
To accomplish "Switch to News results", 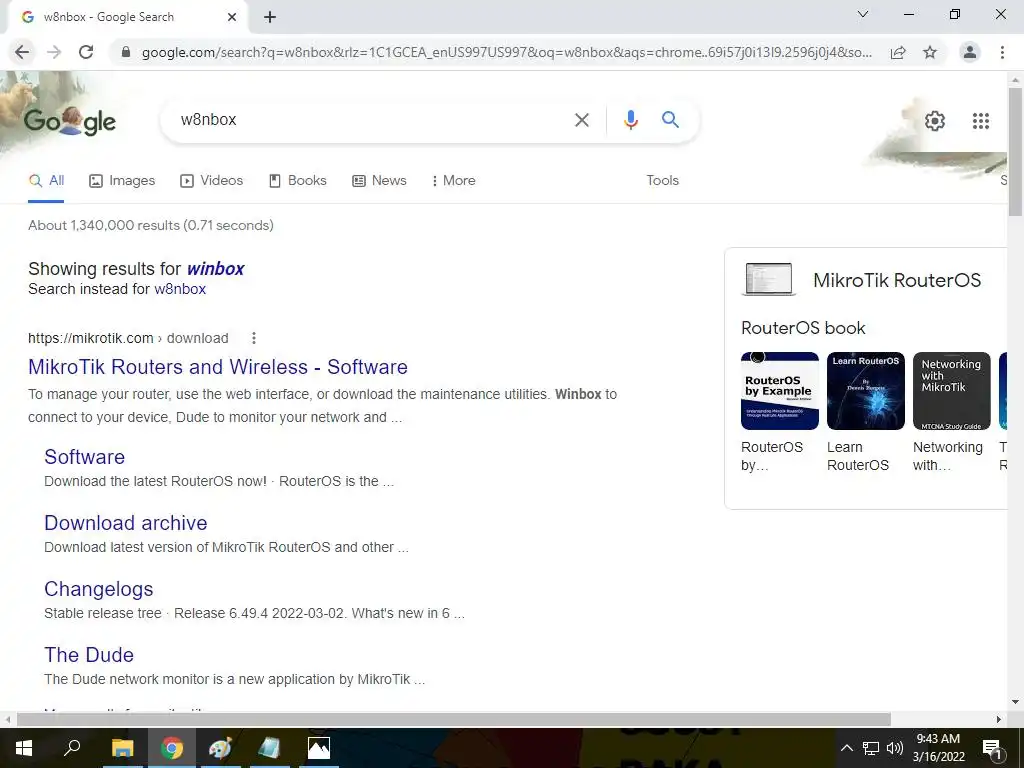I will (379, 181).
